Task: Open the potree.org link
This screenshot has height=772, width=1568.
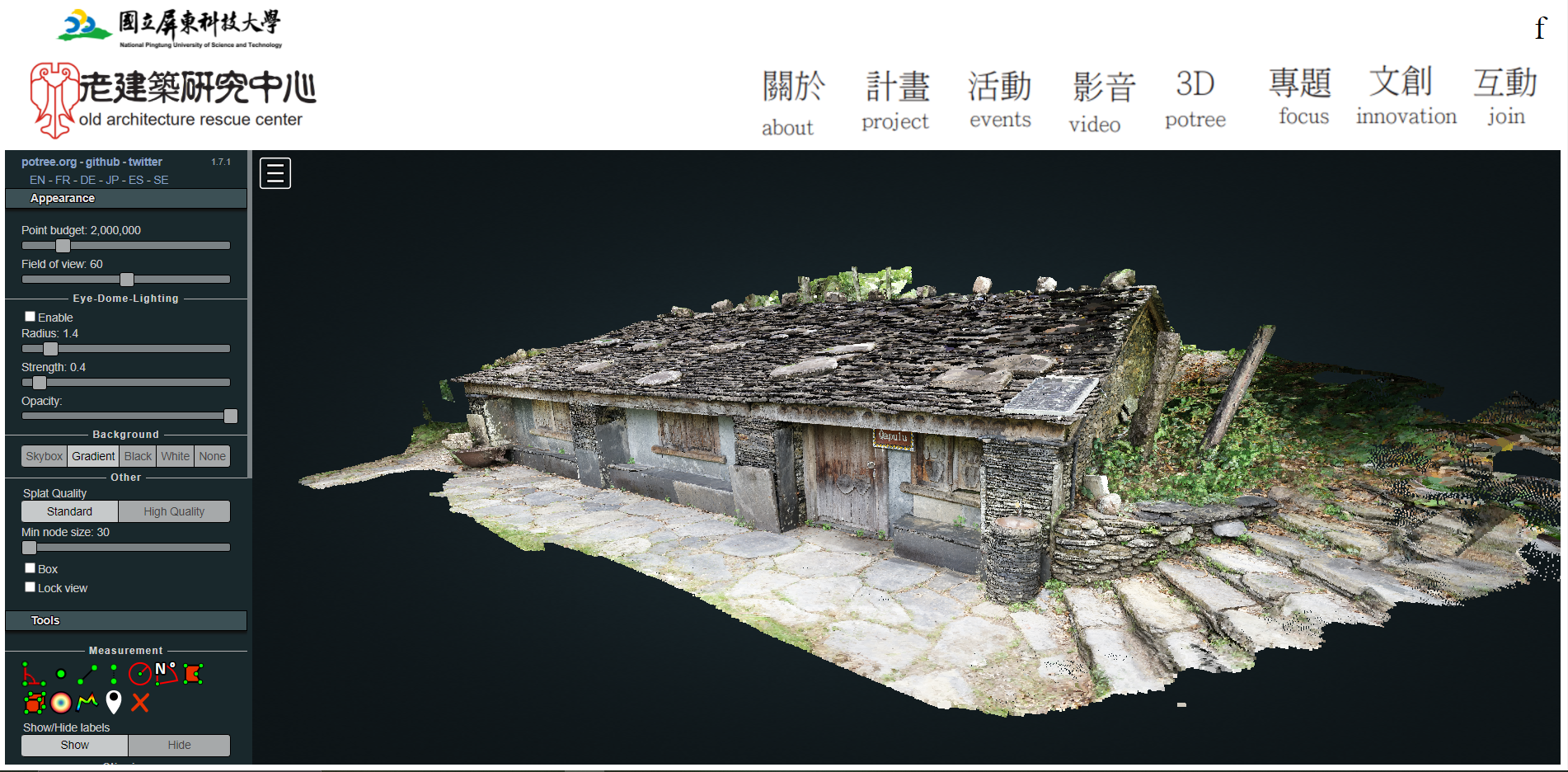Action: [x=49, y=162]
